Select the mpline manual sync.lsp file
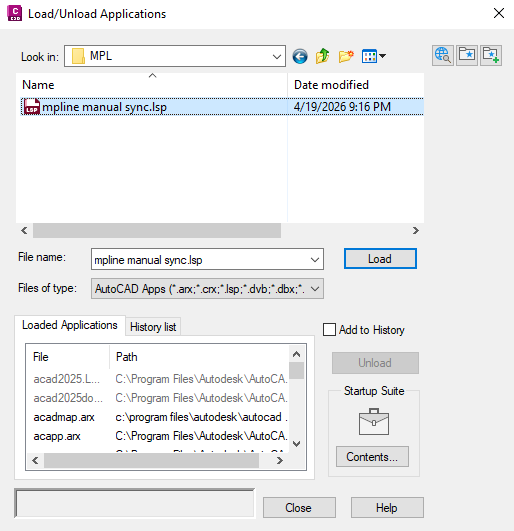514x531 pixels. click(104, 107)
